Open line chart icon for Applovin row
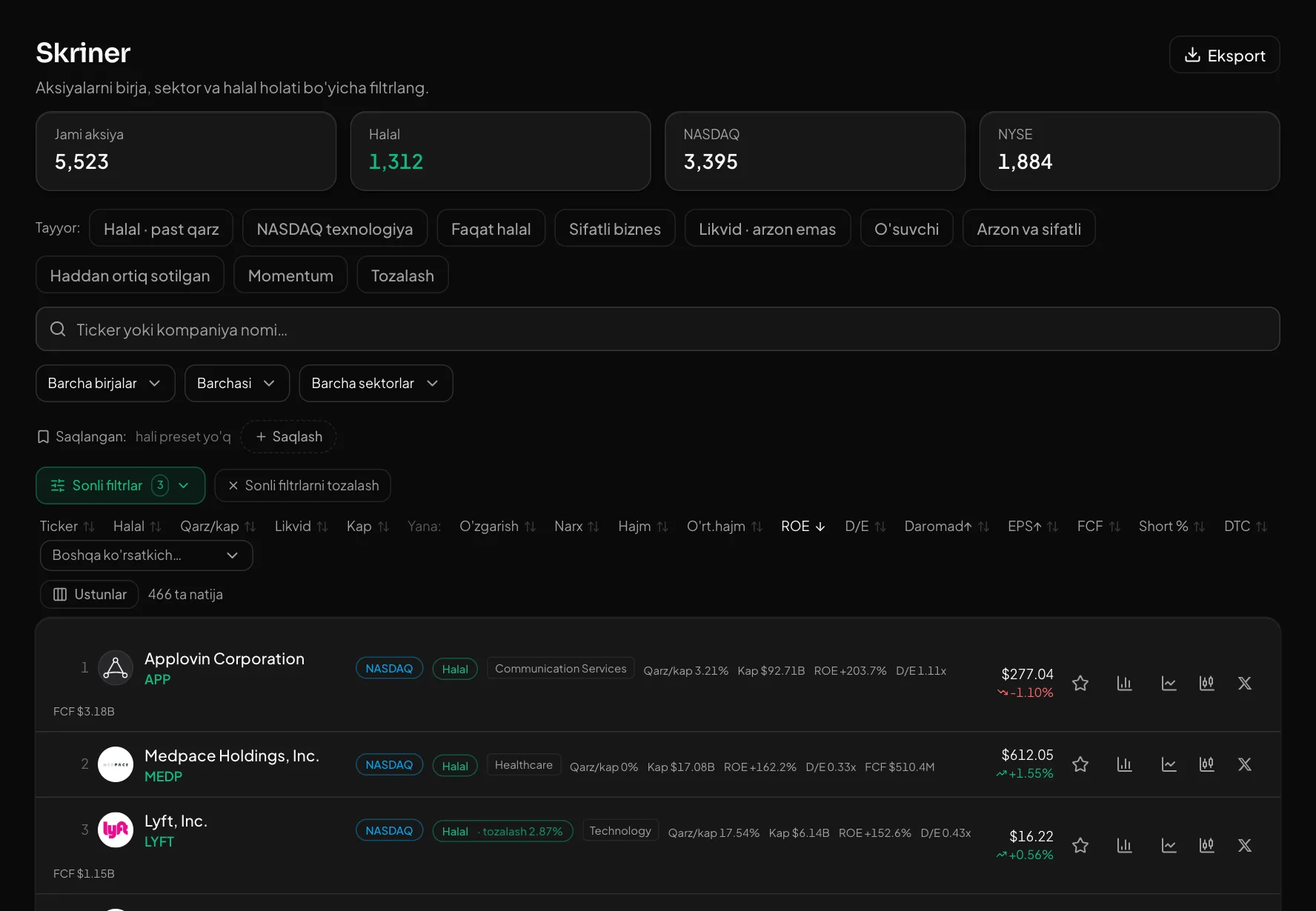 [x=1169, y=683]
